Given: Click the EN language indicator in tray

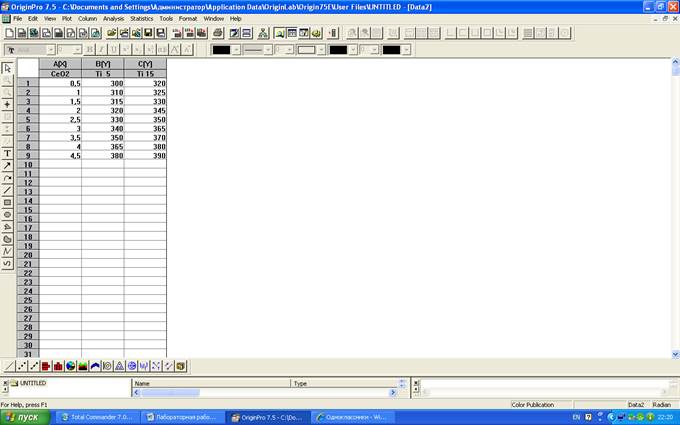Looking at the screenshot, I should click(x=576, y=417).
